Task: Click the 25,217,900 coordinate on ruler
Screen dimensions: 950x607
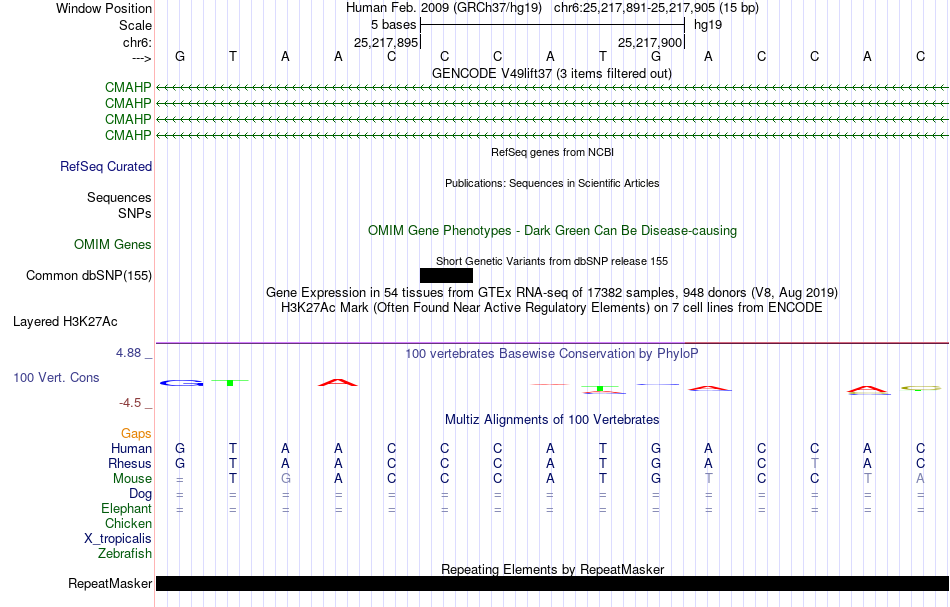Action: [650, 42]
